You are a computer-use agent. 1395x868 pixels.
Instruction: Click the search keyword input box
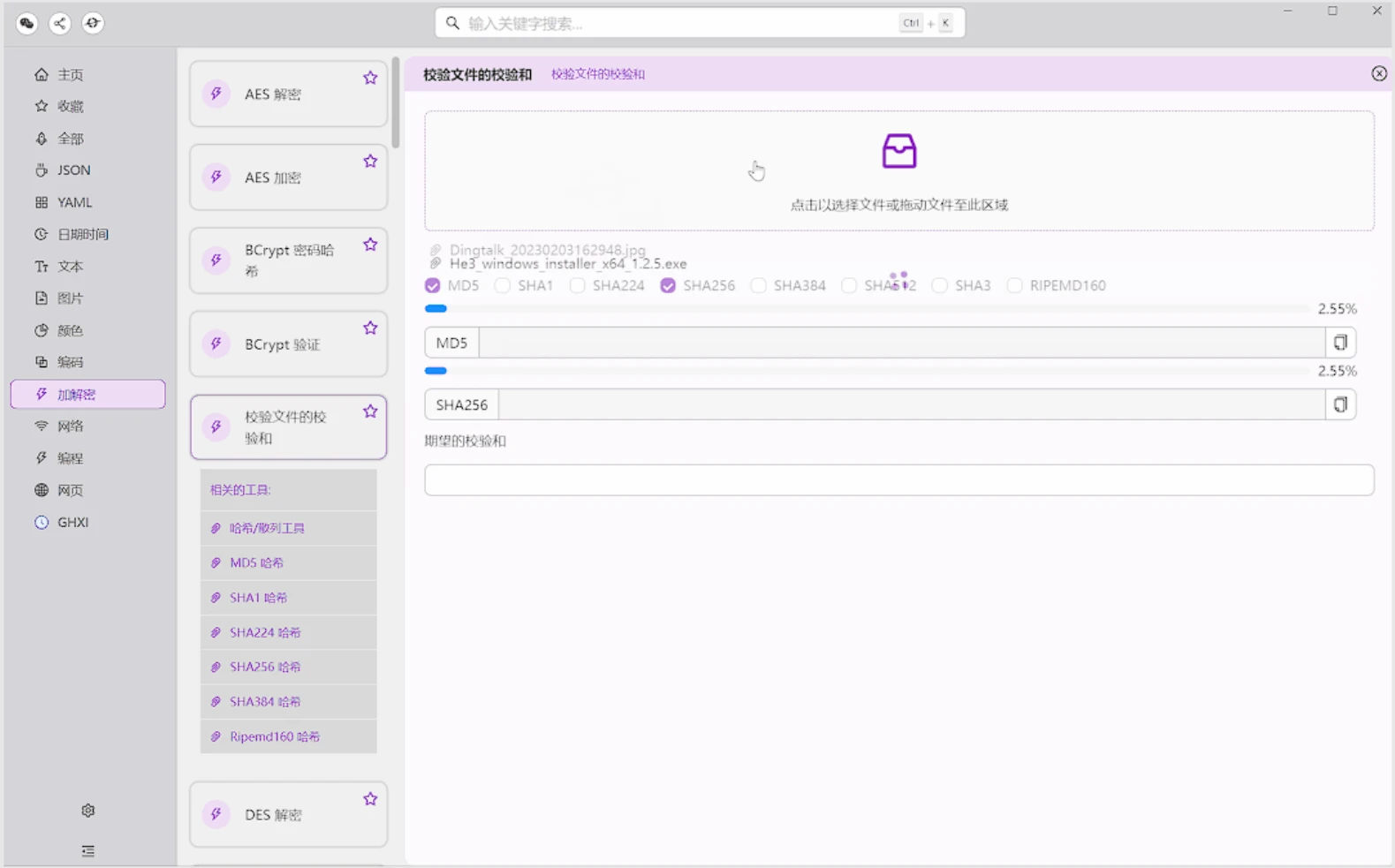pos(699,23)
